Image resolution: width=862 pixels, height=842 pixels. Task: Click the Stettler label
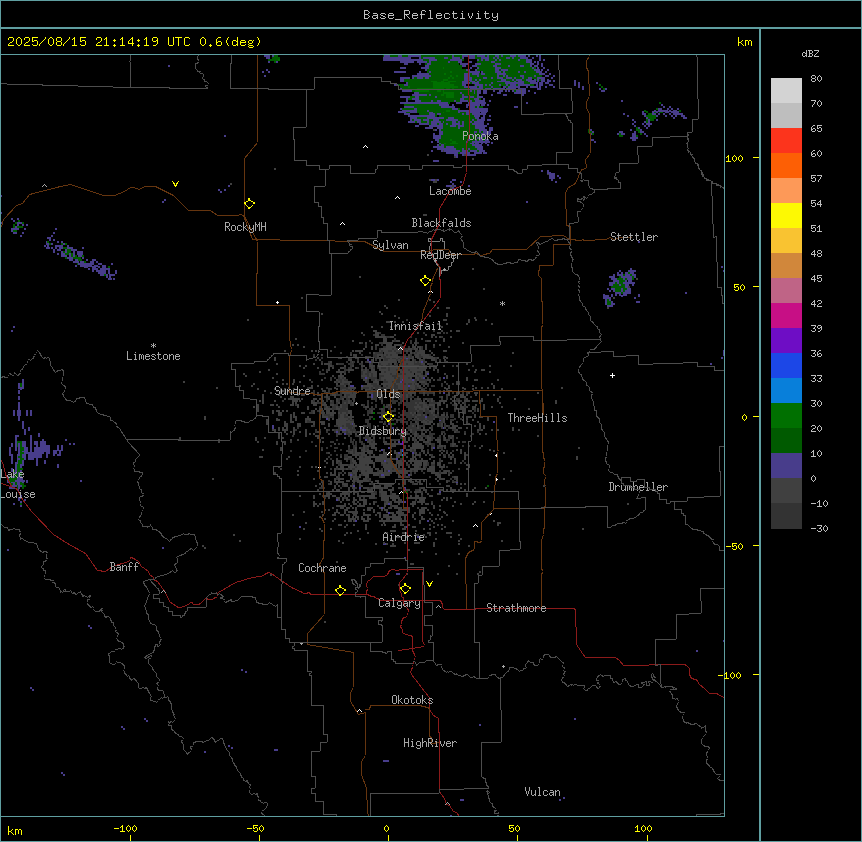pyautogui.click(x=634, y=237)
